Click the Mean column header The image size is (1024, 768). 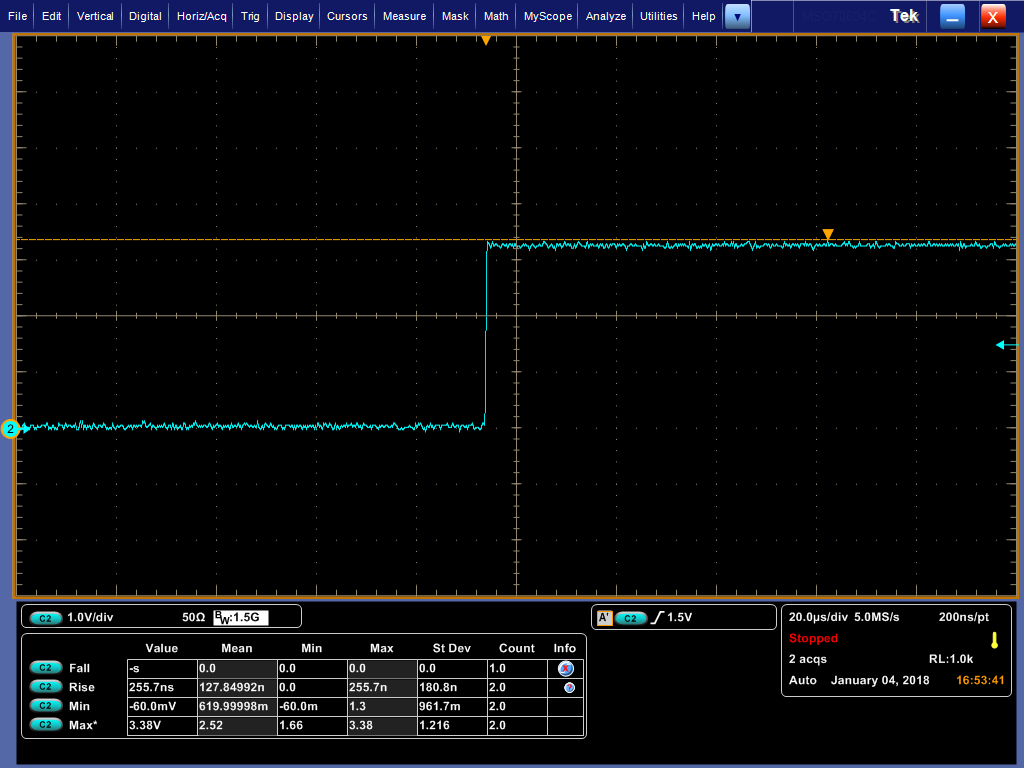click(236, 648)
